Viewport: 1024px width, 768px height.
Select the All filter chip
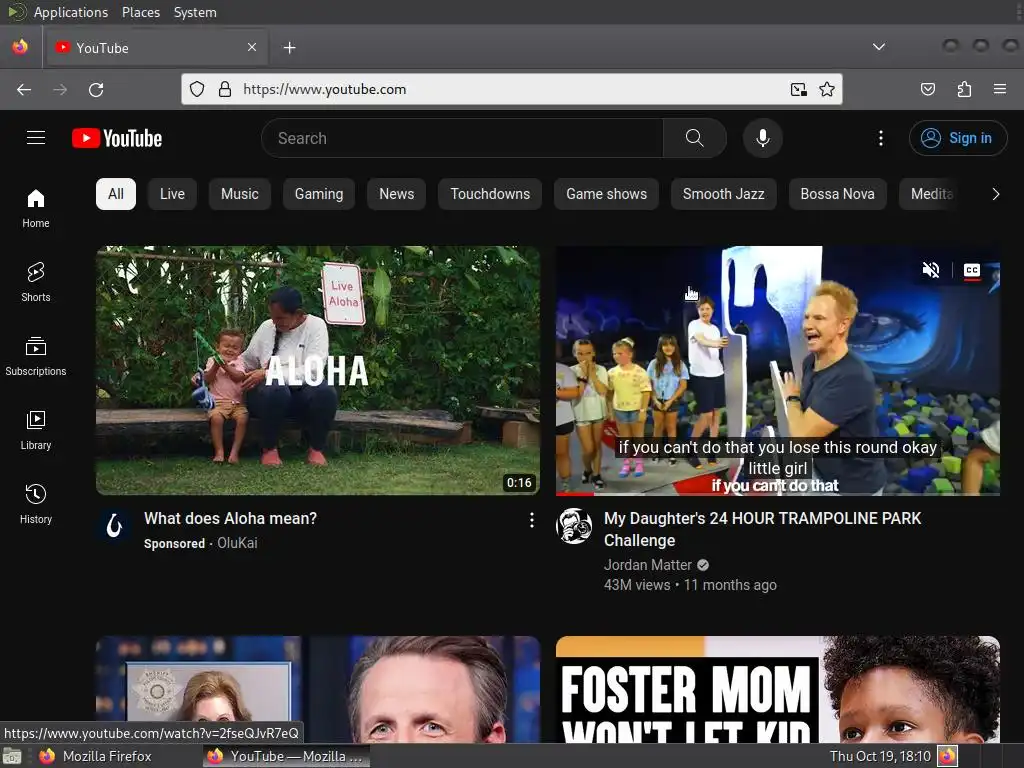tap(116, 194)
